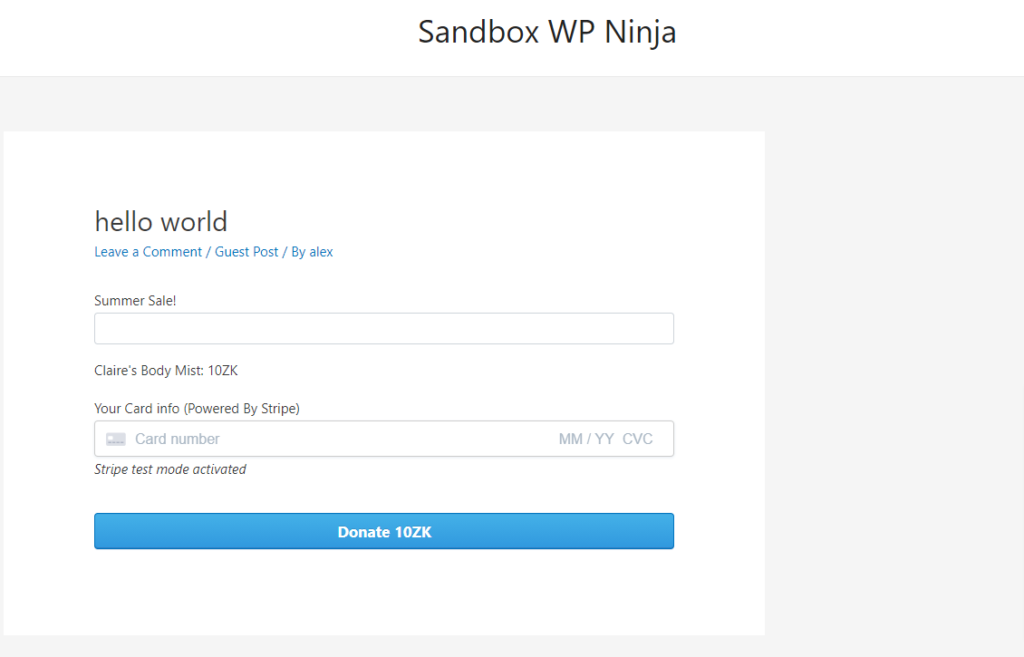Select the MM / YY expiry field
The width and height of the screenshot is (1024, 657).
click(586, 439)
